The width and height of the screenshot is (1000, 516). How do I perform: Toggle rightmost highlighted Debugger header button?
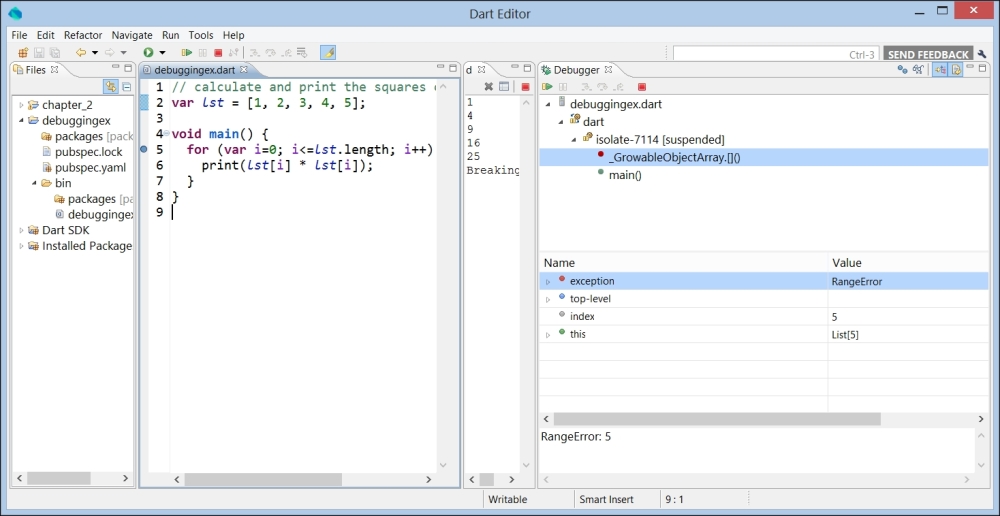click(x=956, y=70)
